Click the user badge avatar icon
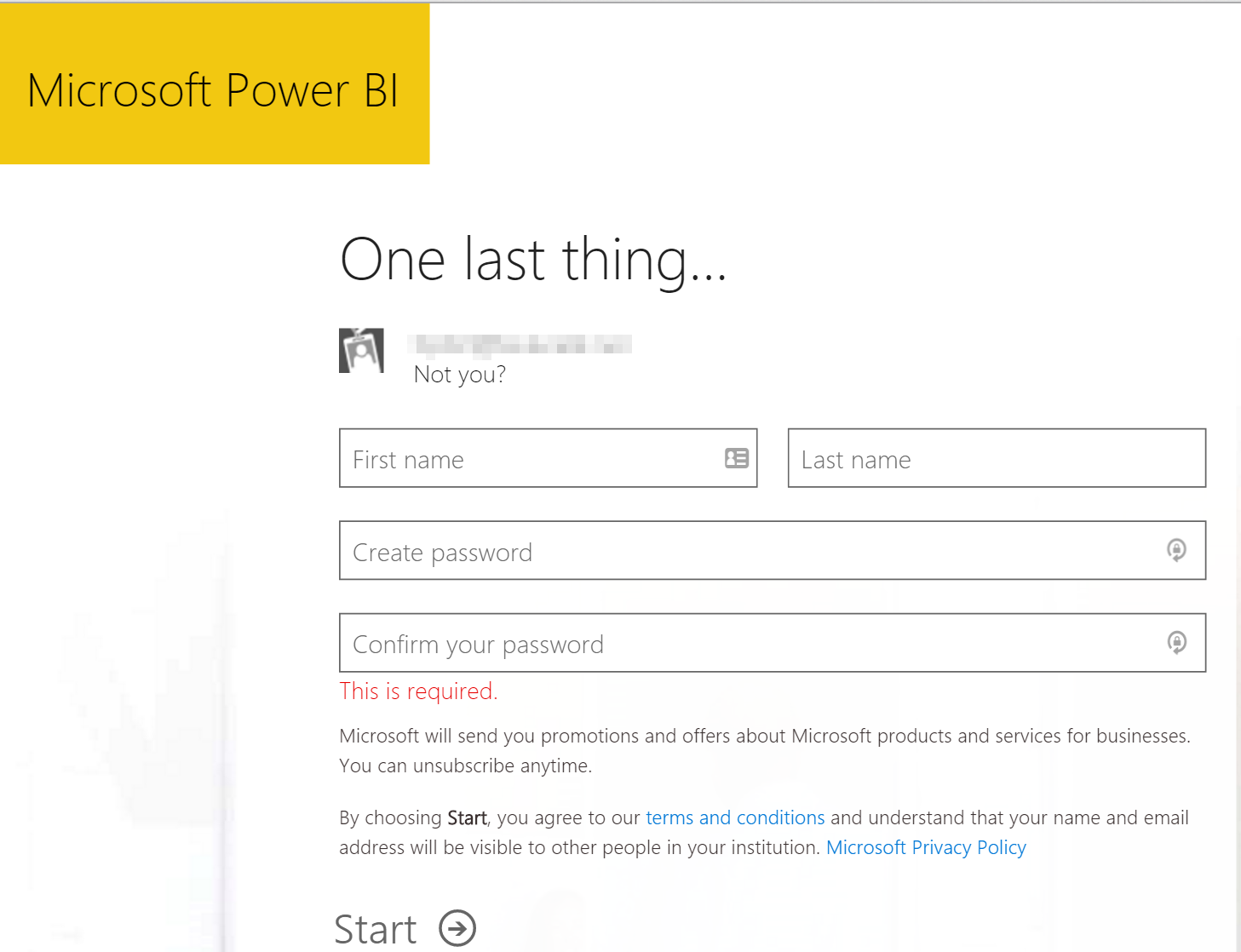This screenshot has height=952, width=1241. coord(361,351)
